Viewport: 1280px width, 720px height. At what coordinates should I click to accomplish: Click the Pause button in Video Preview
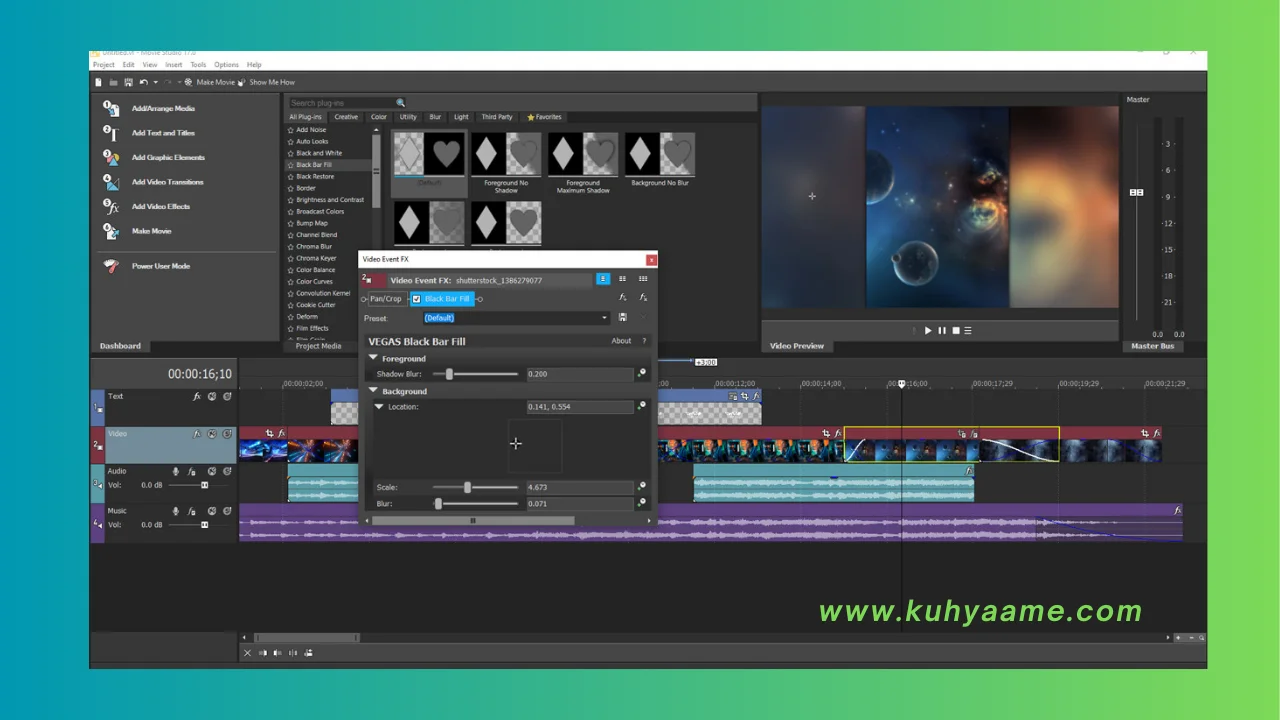[x=942, y=330]
